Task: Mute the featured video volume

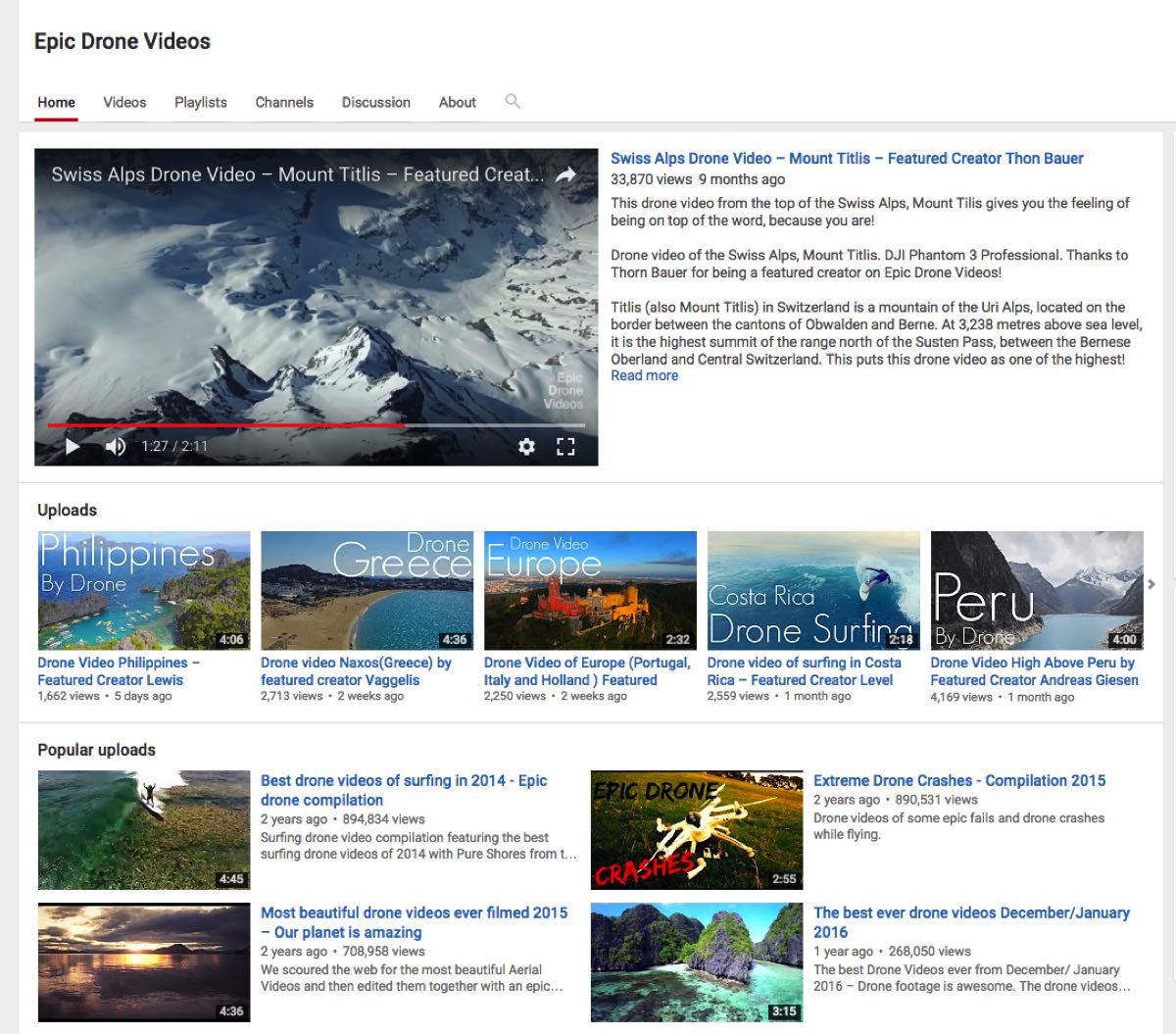Action: coord(116,446)
